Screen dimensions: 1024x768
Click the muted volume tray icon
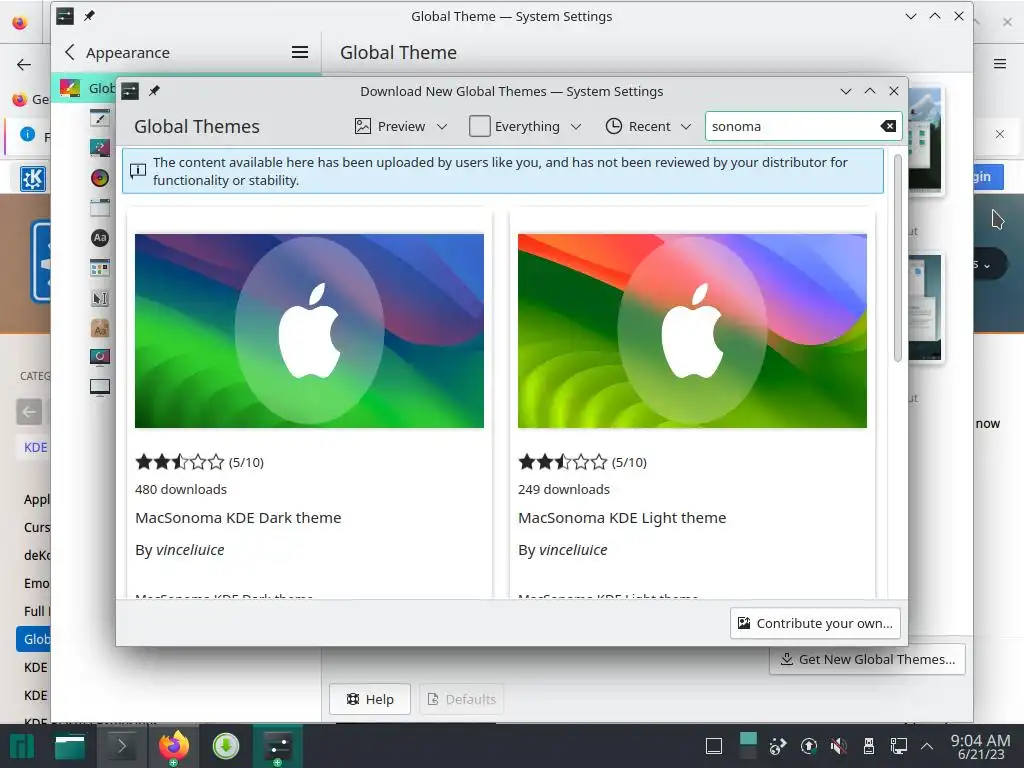(839, 746)
